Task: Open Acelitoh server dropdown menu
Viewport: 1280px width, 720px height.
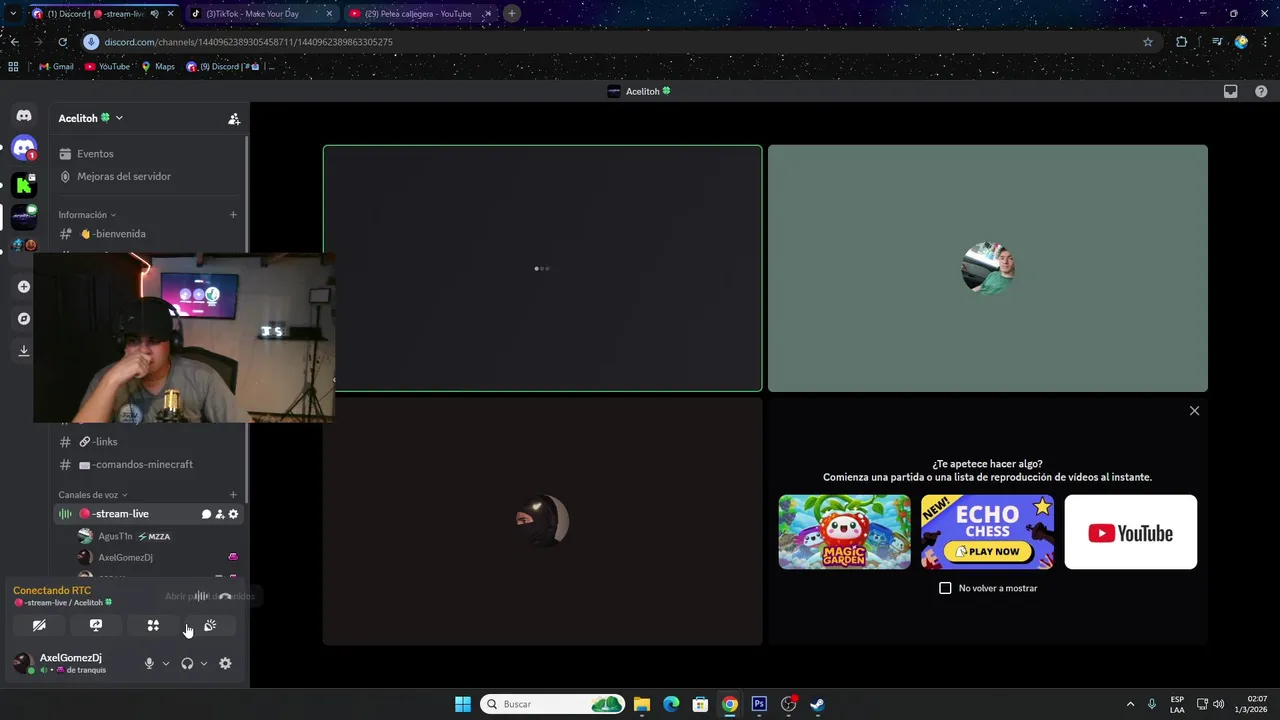Action: pos(91,118)
